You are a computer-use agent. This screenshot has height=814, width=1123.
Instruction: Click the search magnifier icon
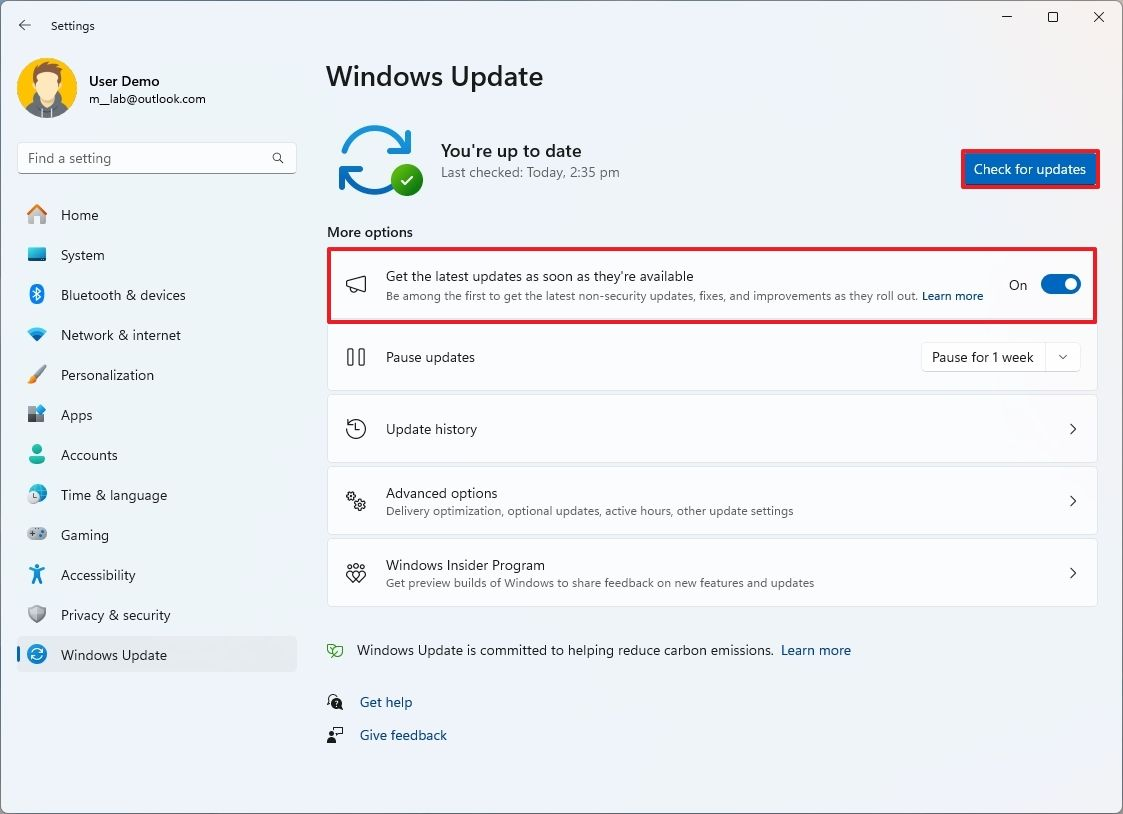(x=278, y=158)
